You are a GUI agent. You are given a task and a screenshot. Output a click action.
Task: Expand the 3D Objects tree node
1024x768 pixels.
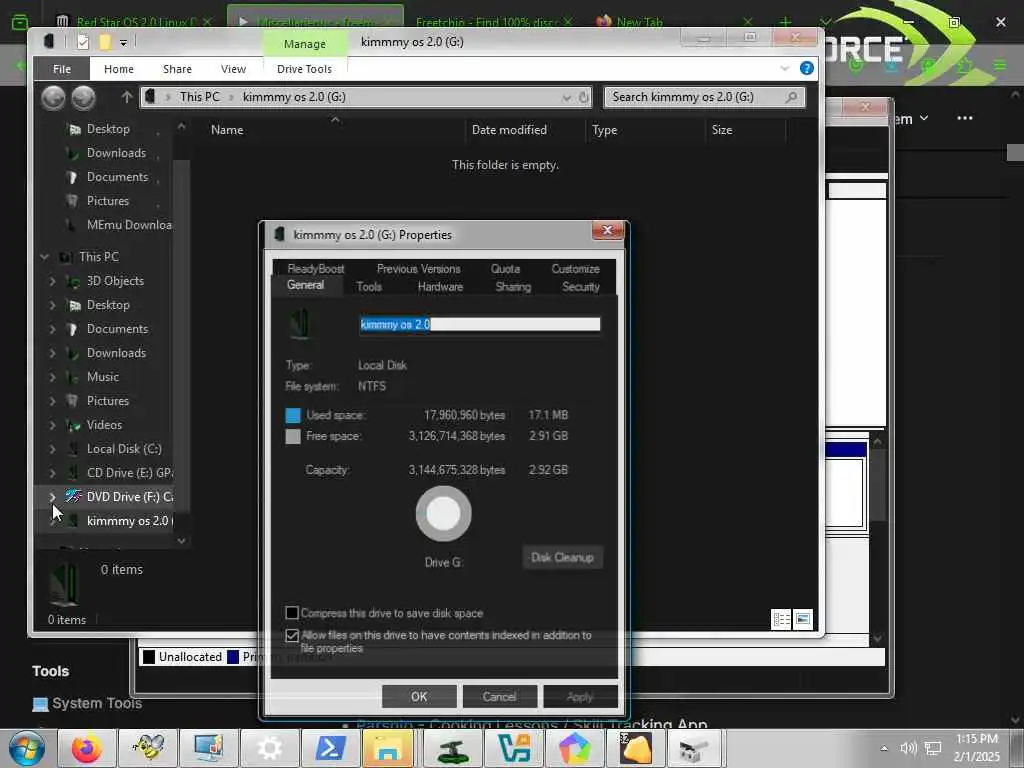click(52, 281)
